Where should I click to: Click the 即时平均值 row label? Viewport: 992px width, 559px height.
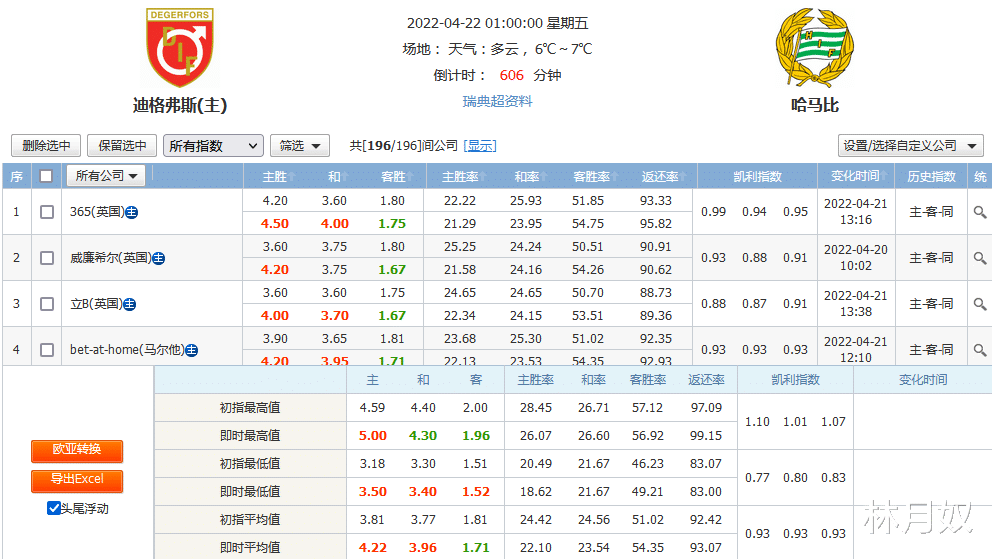pyautogui.click(x=250, y=548)
